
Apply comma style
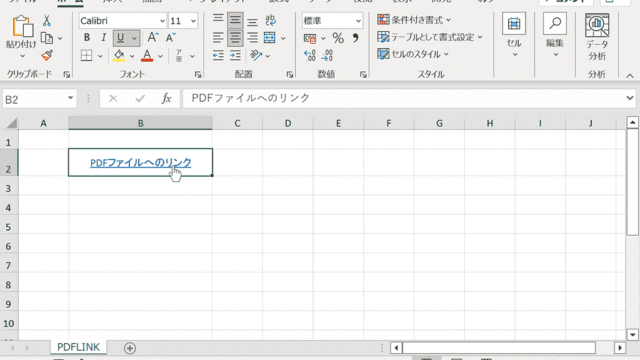[356, 38]
